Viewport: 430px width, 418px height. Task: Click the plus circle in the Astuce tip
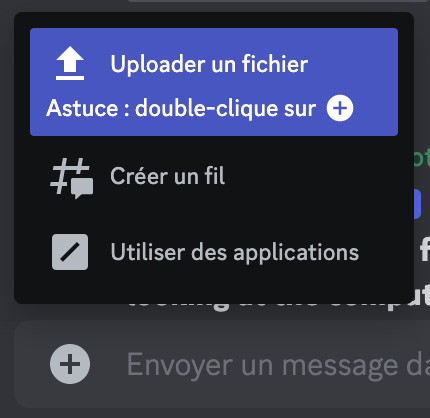tap(340, 108)
